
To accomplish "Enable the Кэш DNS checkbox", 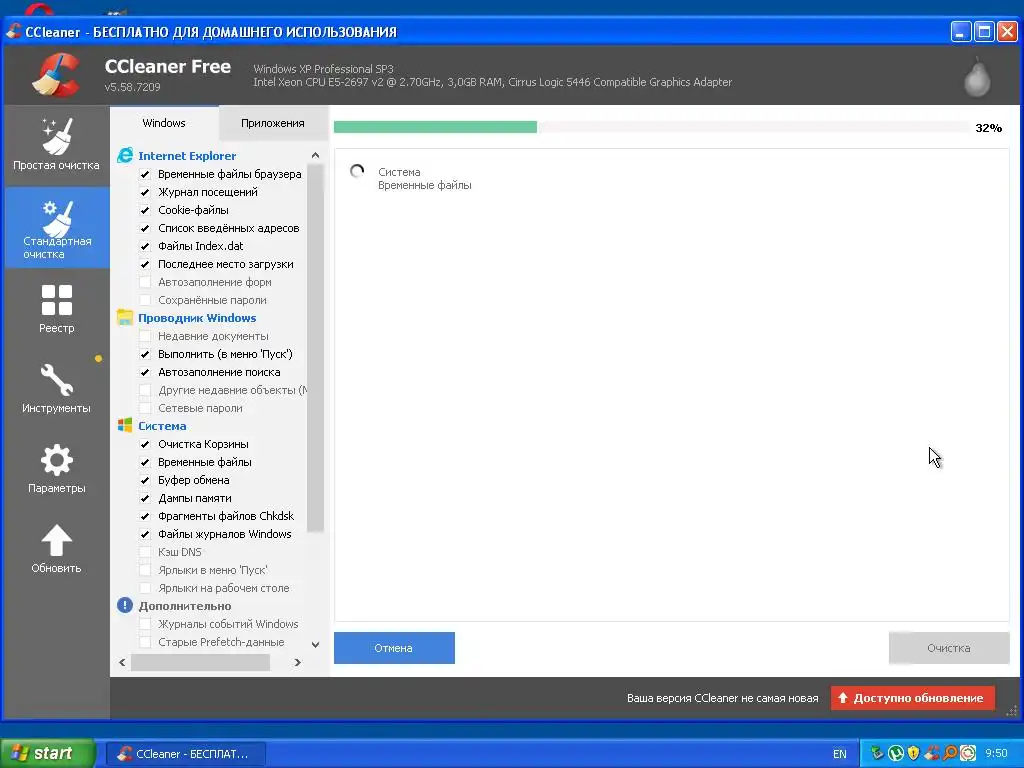I will coord(145,552).
